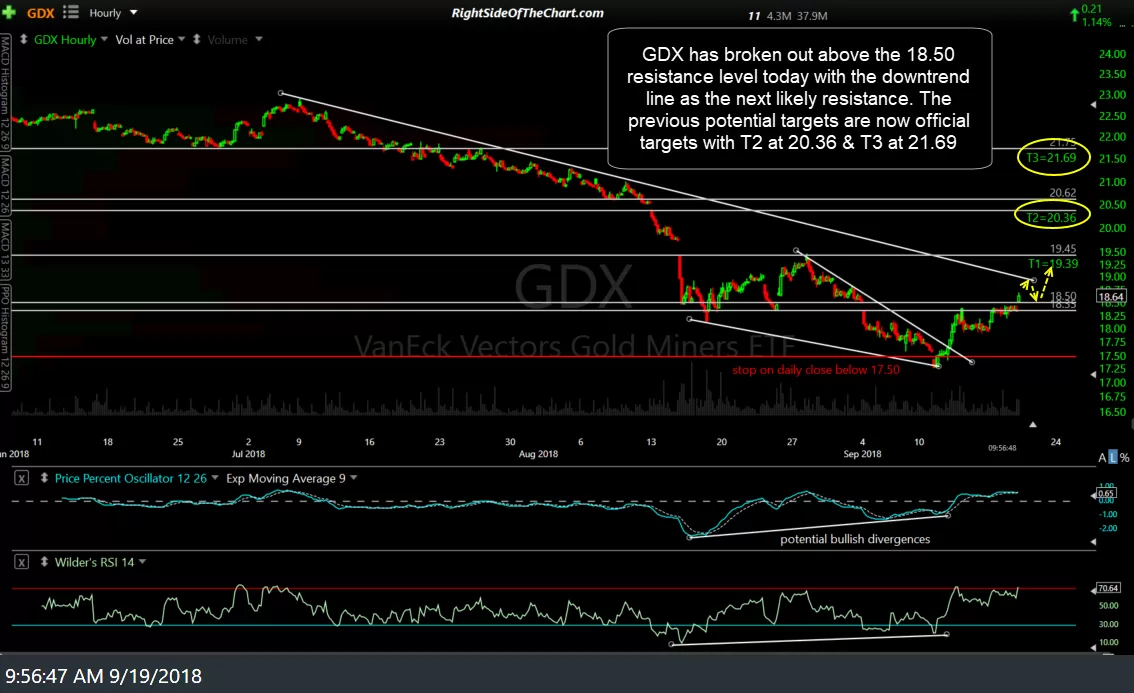
Task: Click the move arrows beside Volume
Action: [x=196, y=39]
